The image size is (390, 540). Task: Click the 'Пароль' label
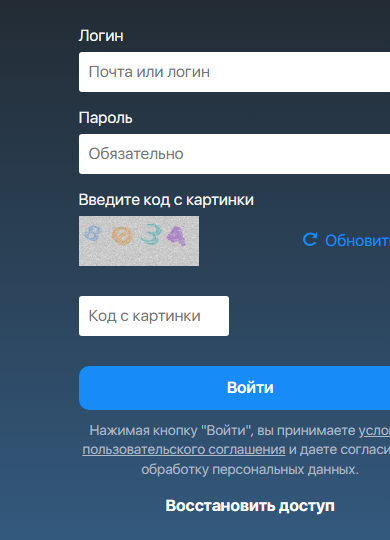click(105, 118)
